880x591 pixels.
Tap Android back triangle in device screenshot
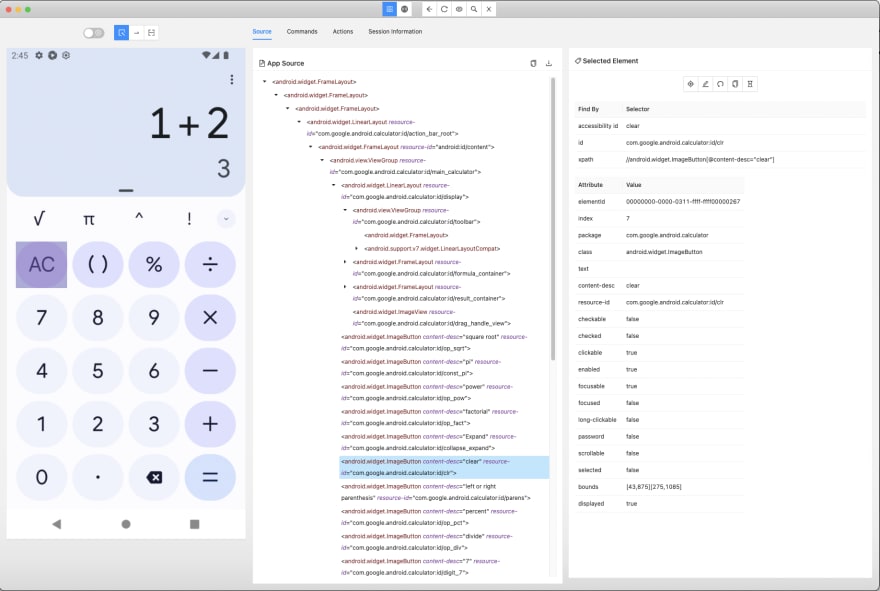tap(57, 524)
